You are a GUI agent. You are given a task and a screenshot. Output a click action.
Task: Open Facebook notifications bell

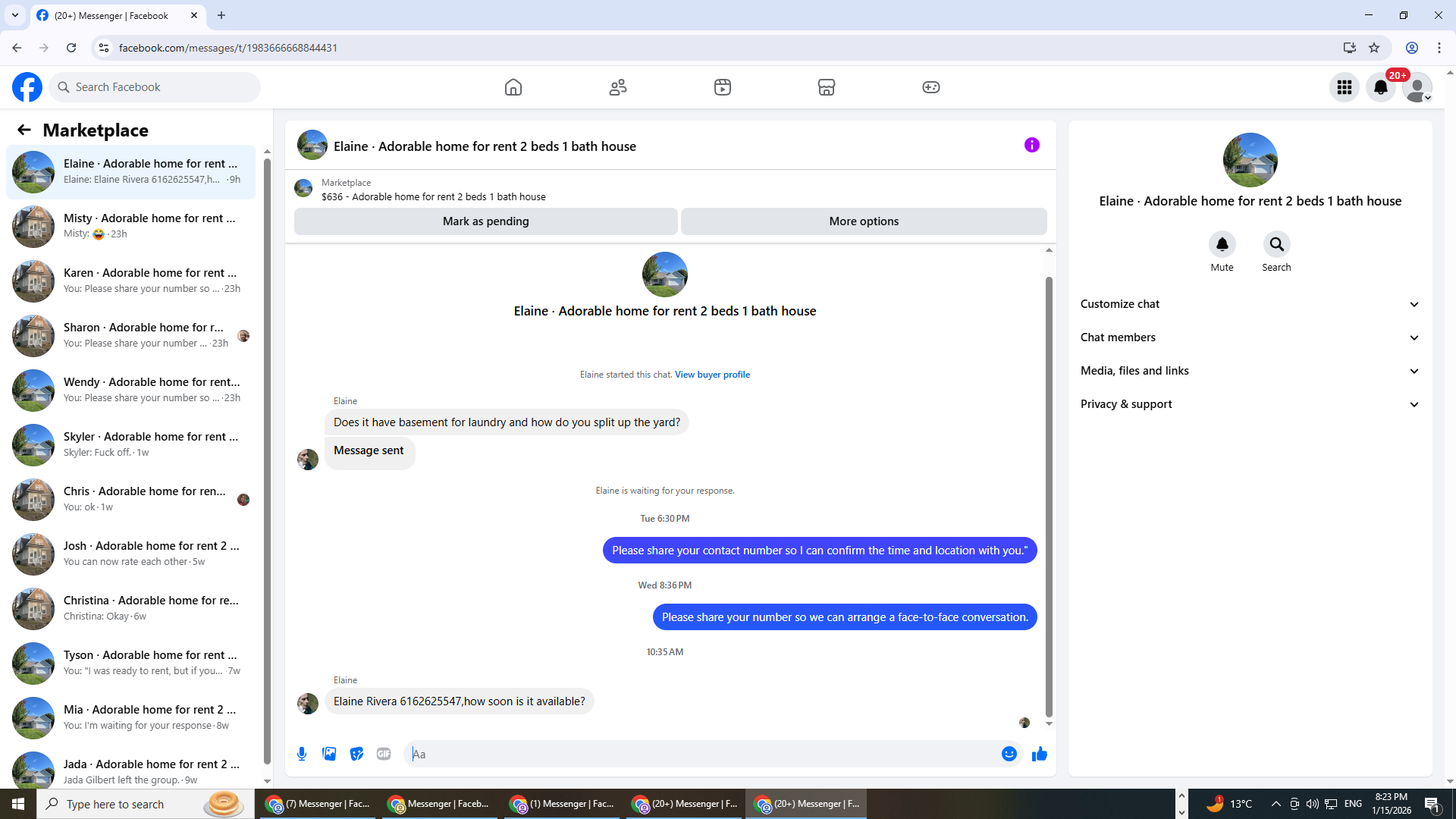coord(1380,87)
